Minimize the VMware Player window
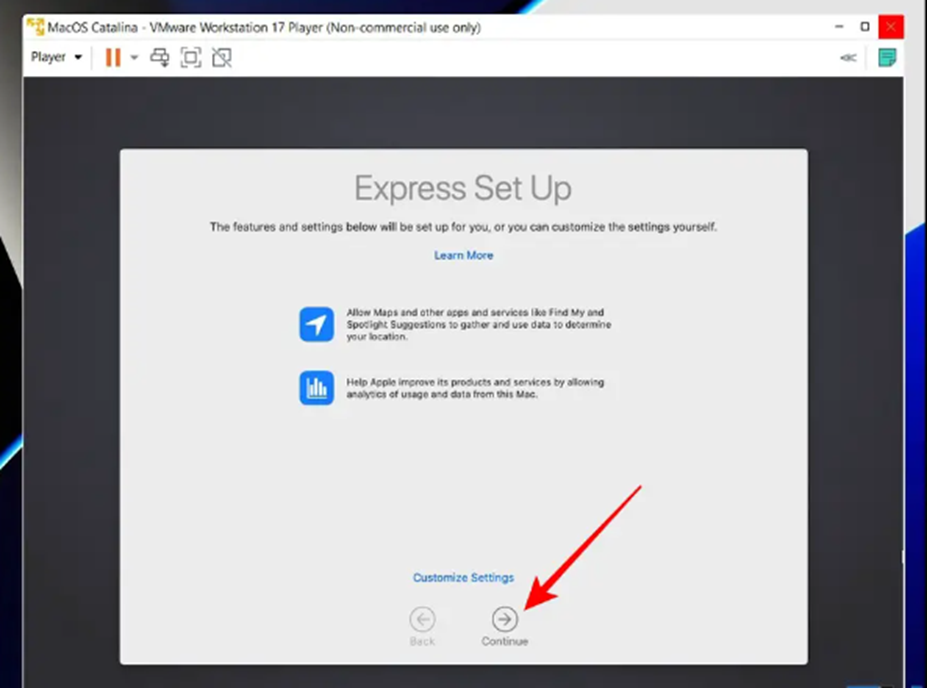Viewport: 927px width, 688px height. tap(839, 27)
